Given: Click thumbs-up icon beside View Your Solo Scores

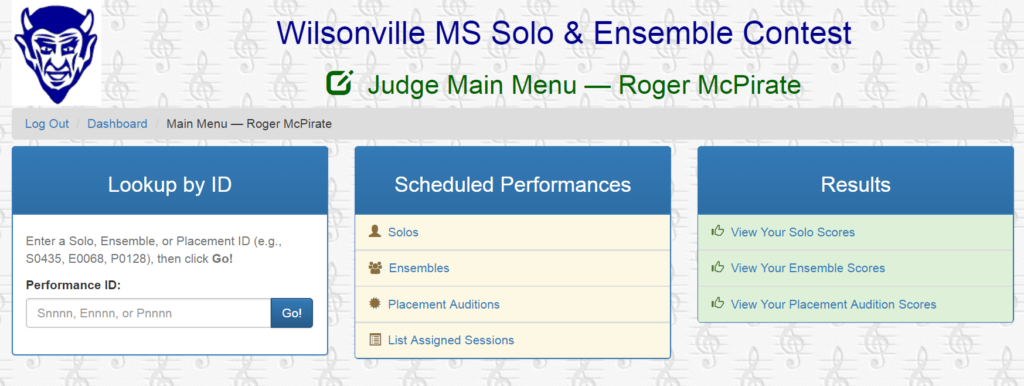Looking at the screenshot, I should pyautogui.click(x=718, y=231).
